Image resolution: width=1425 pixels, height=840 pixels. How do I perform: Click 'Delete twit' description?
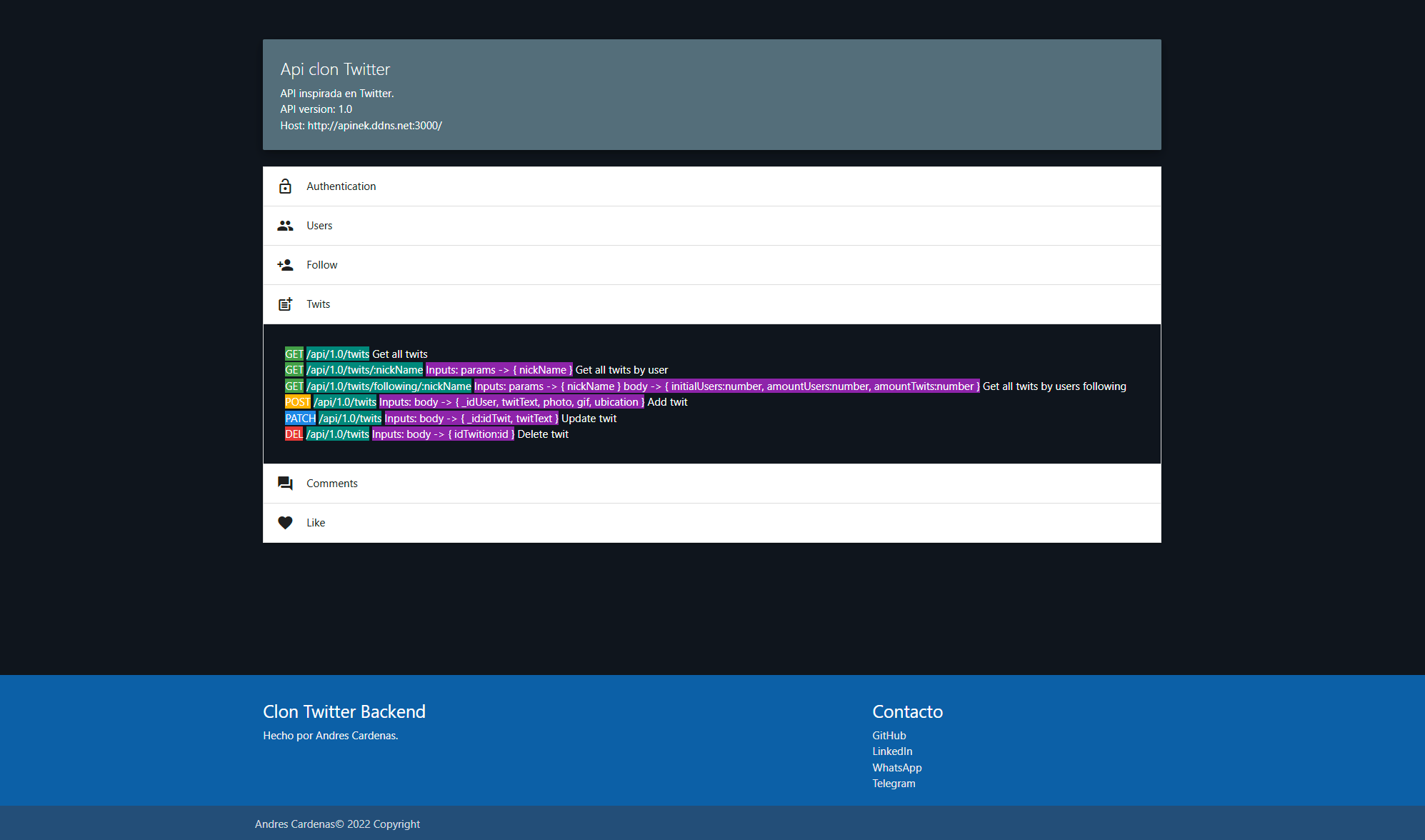pos(543,434)
